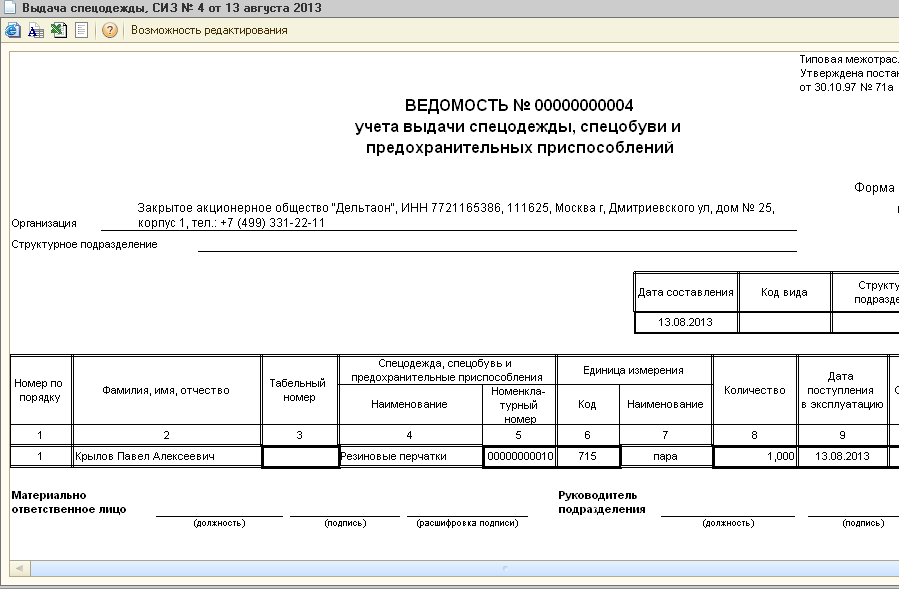Click header 'Номер по порядку'
Screen dimensions: 899x589
pyautogui.click(x=40, y=390)
